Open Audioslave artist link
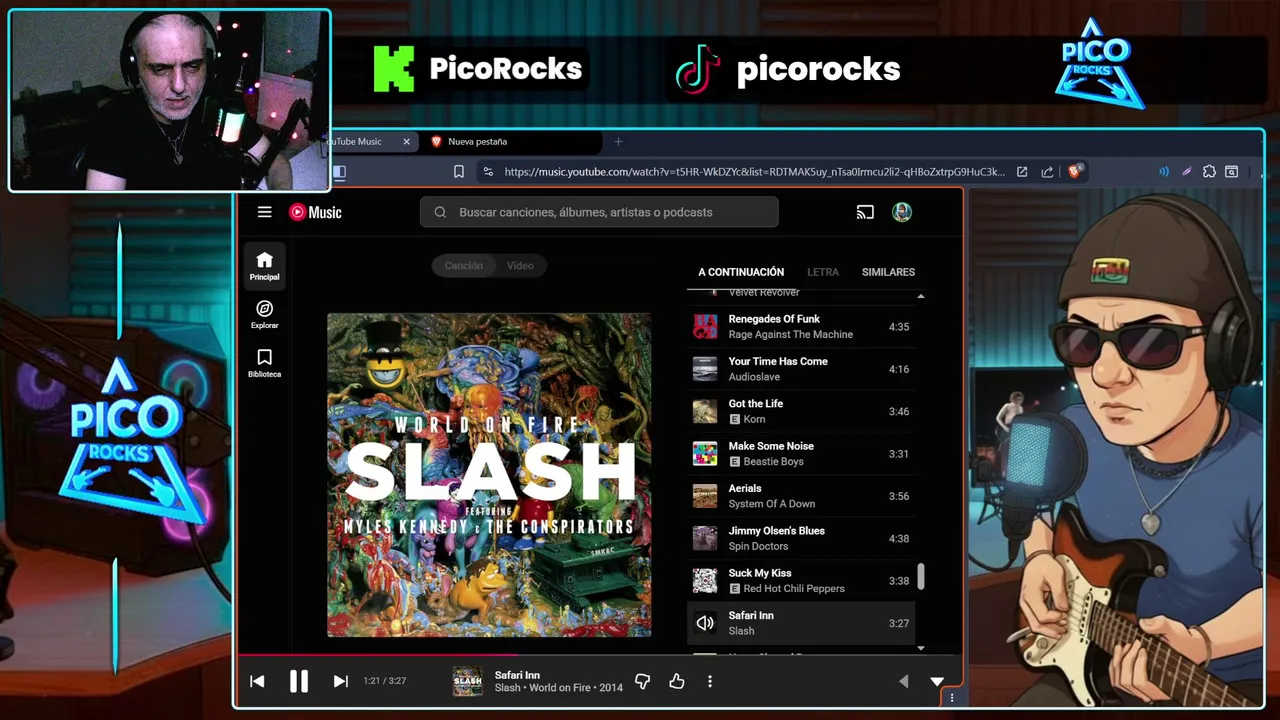The height and width of the screenshot is (720, 1280). (754, 377)
